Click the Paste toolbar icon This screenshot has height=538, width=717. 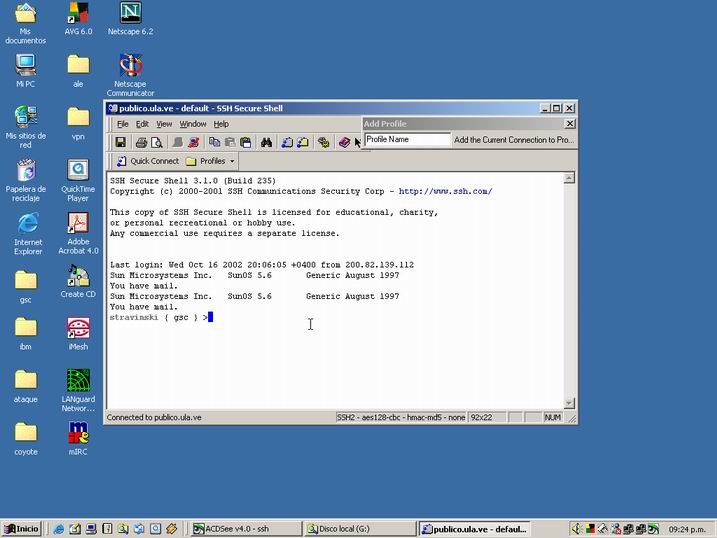point(230,142)
